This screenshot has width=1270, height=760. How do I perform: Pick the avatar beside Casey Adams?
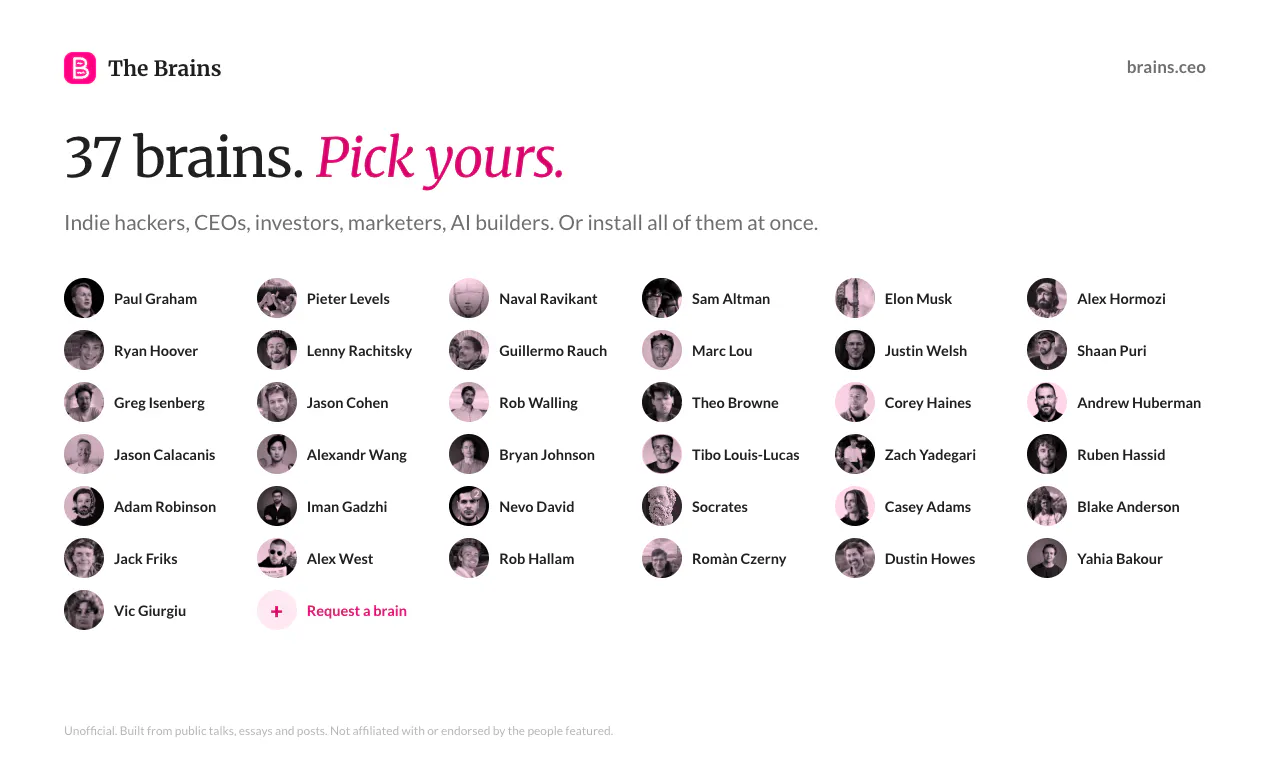pos(855,506)
